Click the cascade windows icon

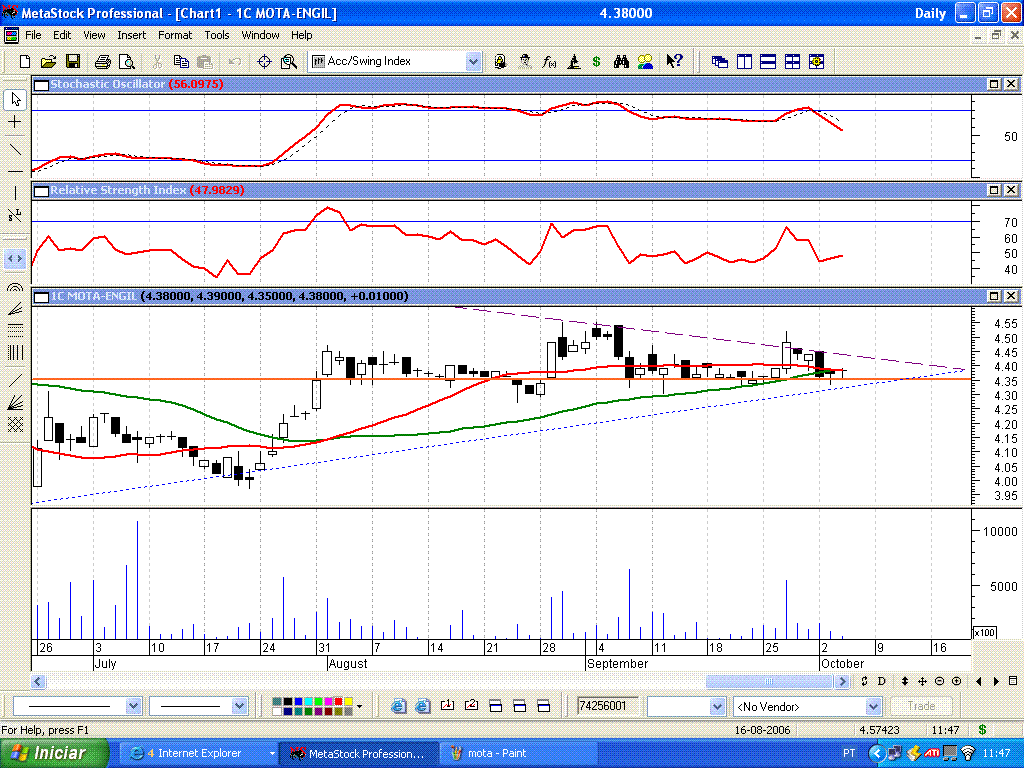pyautogui.click(x=719, y=61)
